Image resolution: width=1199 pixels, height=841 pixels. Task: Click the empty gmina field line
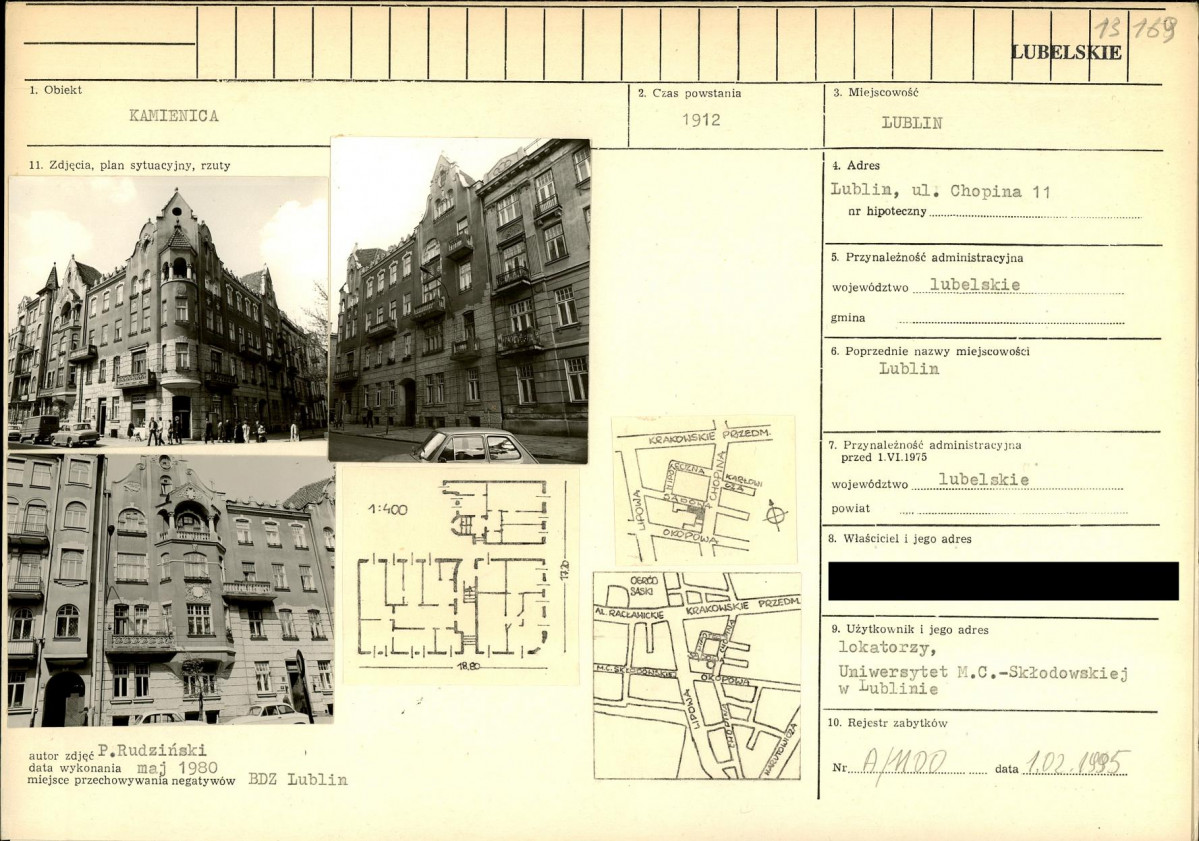pos(1010,320)
